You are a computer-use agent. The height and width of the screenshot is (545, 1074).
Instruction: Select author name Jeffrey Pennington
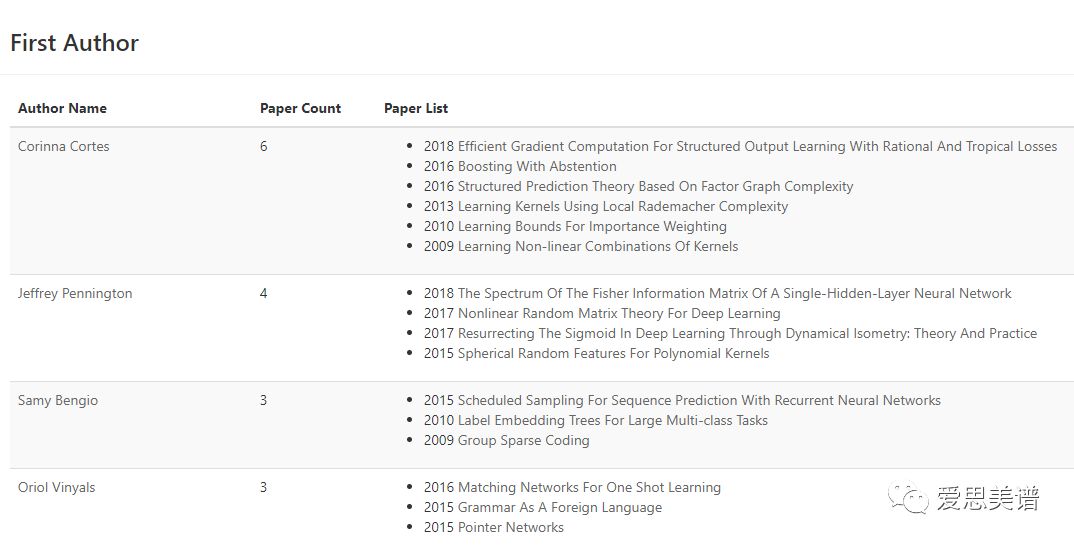[75, 293]
